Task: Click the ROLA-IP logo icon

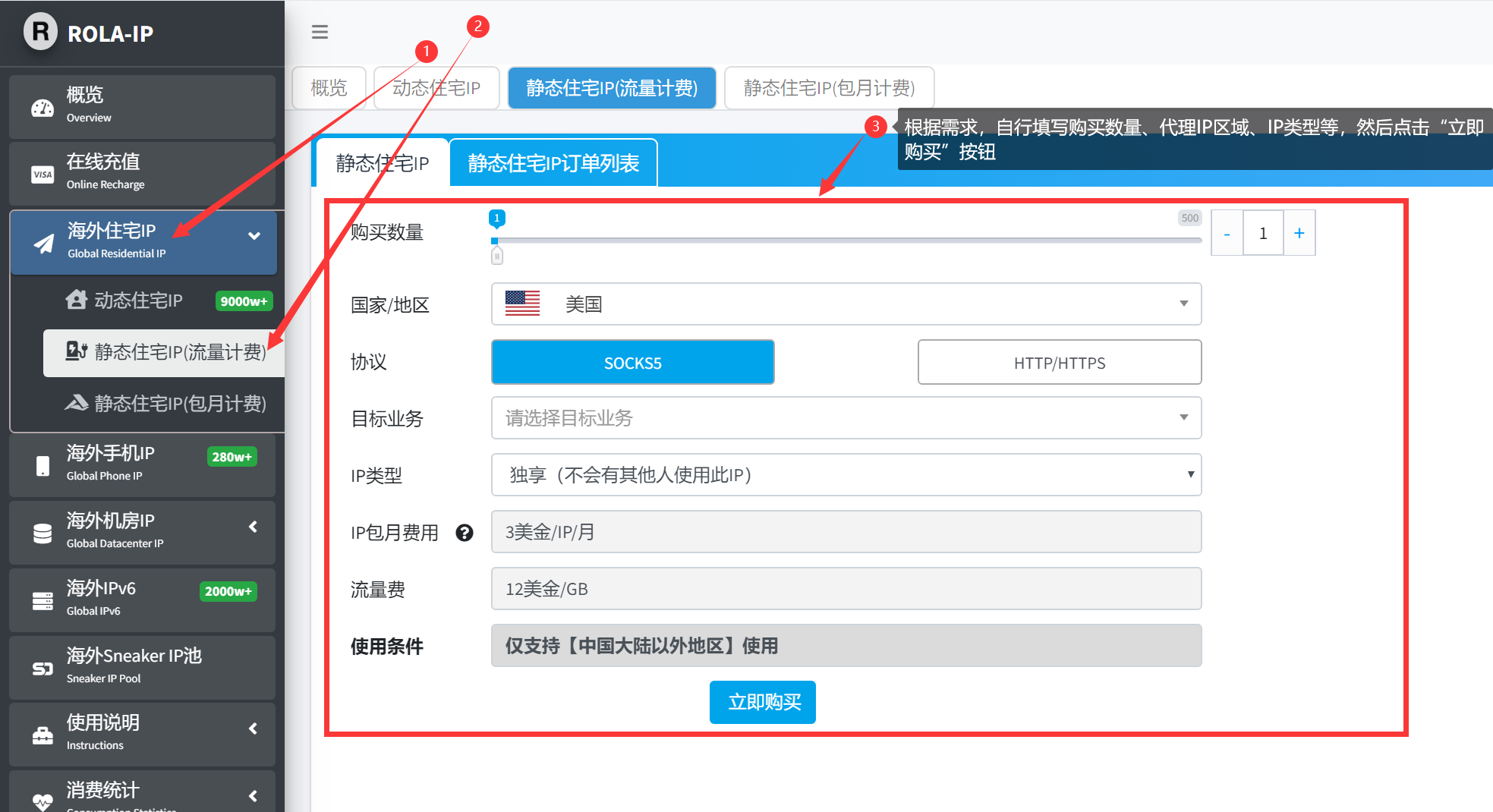Action: tap(40, 33)
